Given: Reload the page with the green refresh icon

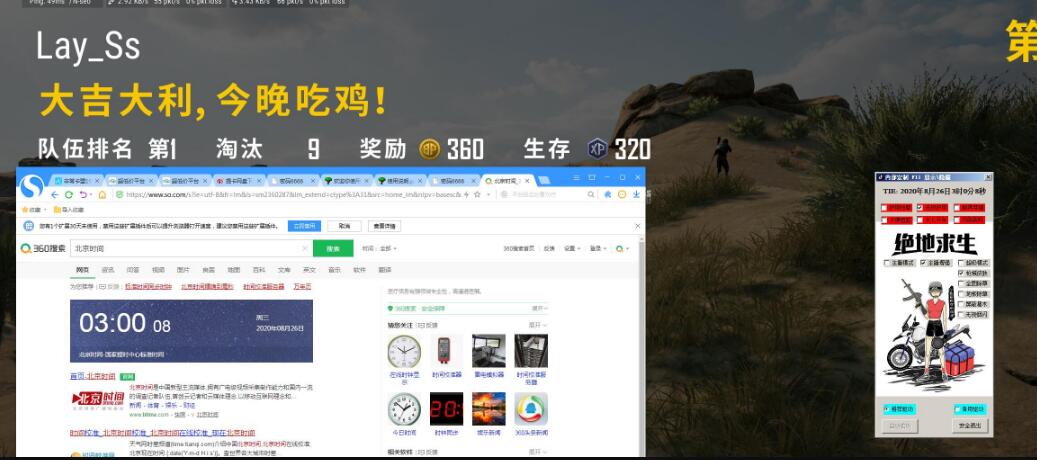Looking at the screenshot, I should [x=69, y=195].
